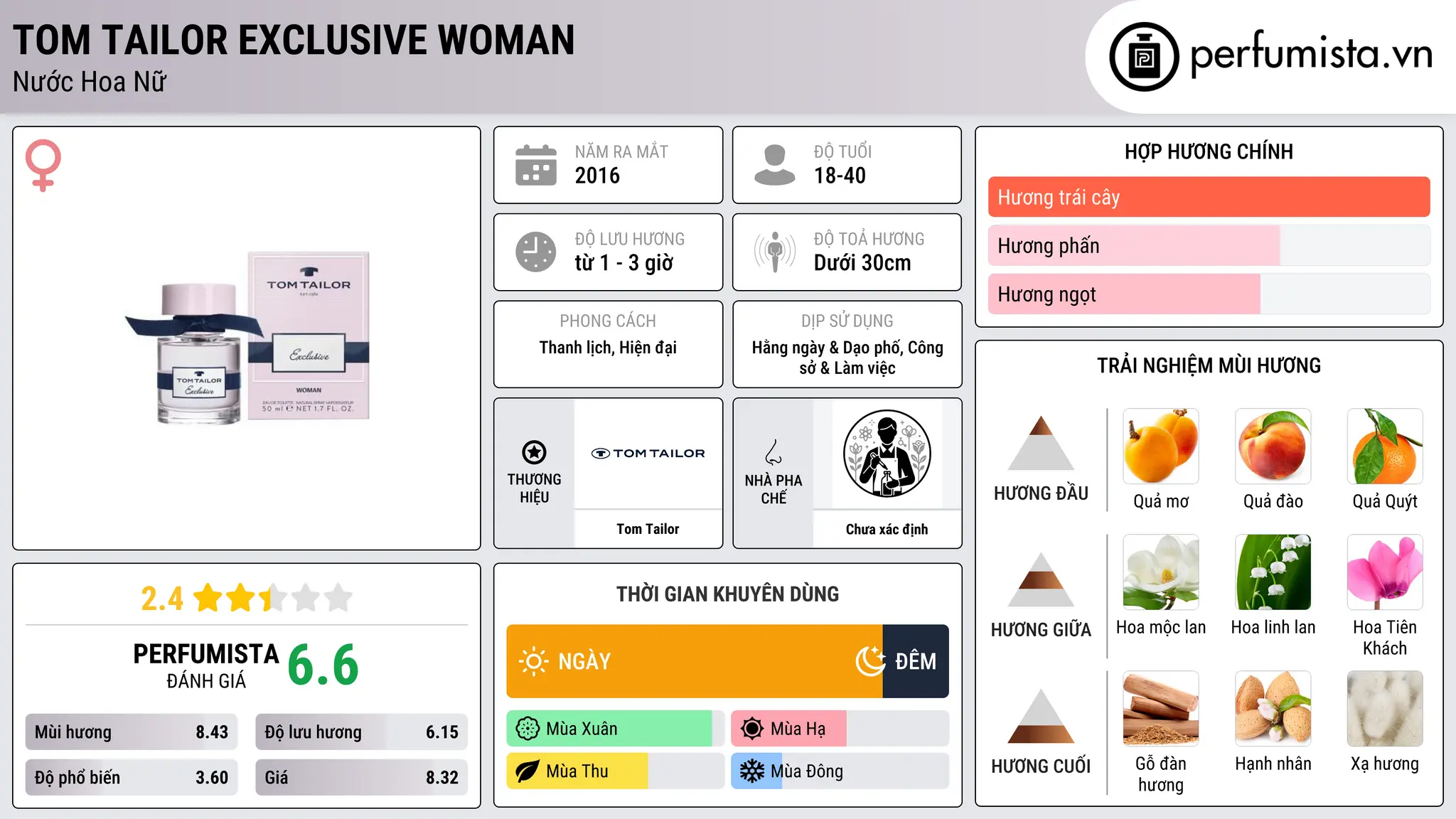Click the pink female gender symbol

[43, 165]
